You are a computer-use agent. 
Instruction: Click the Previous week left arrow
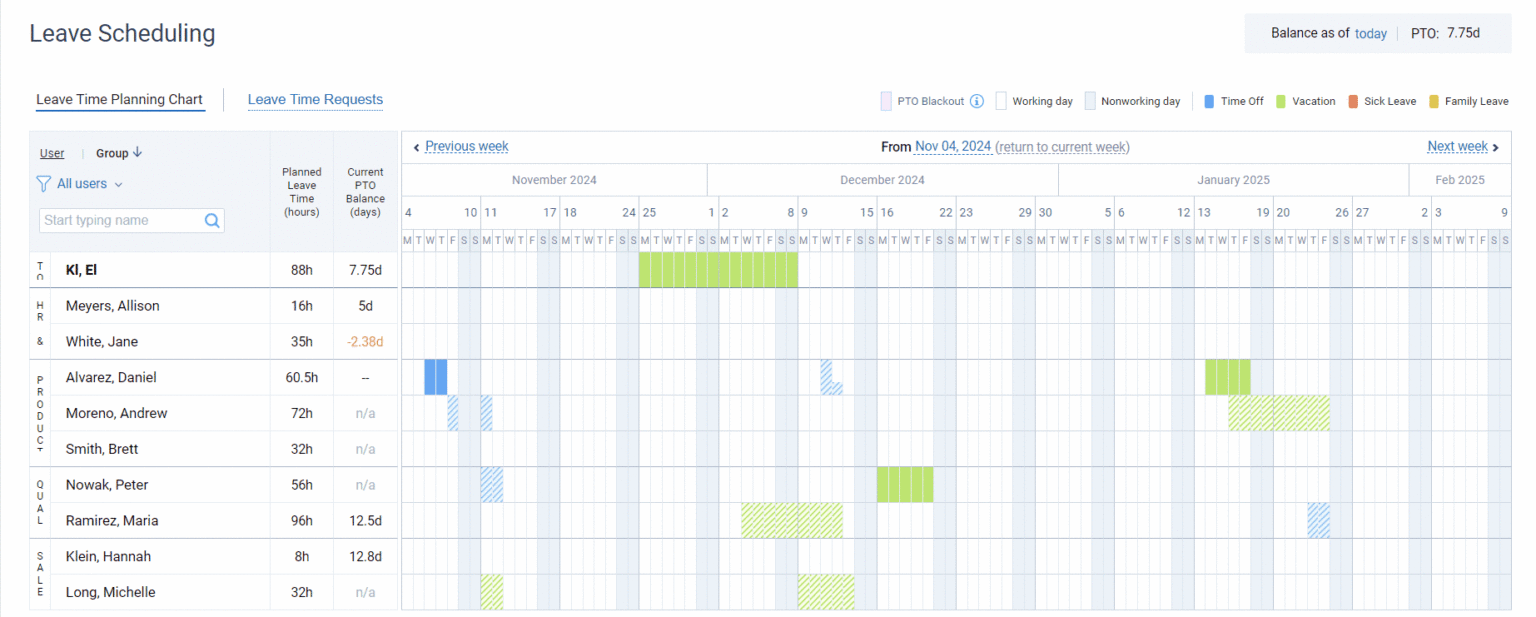pyautogui.click(x=416, y=148)
